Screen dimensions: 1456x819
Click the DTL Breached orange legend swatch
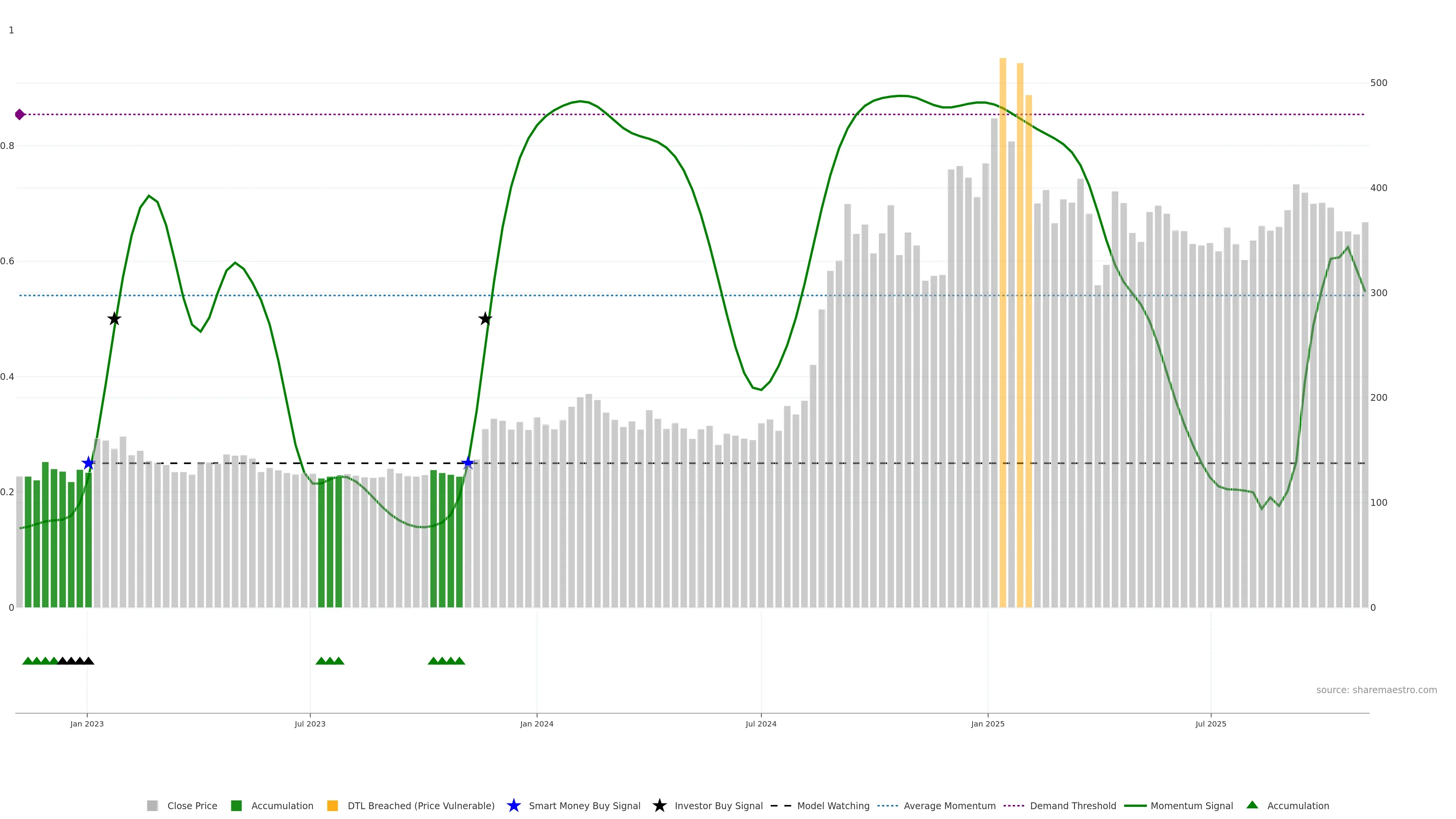click(x=333, y=805)
